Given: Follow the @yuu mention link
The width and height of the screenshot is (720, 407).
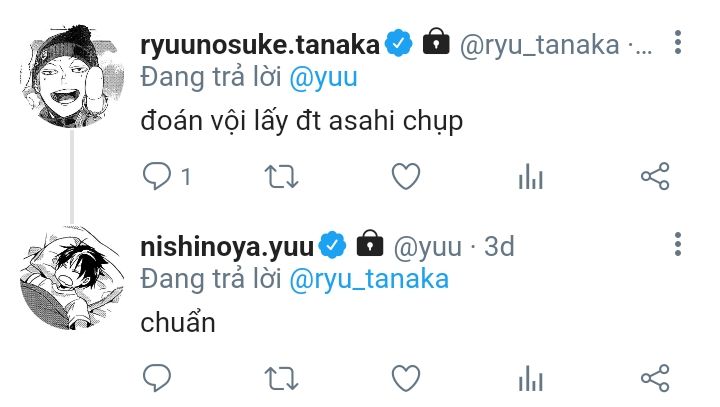Looking at the screenshot, I should (x=323, y=77).
